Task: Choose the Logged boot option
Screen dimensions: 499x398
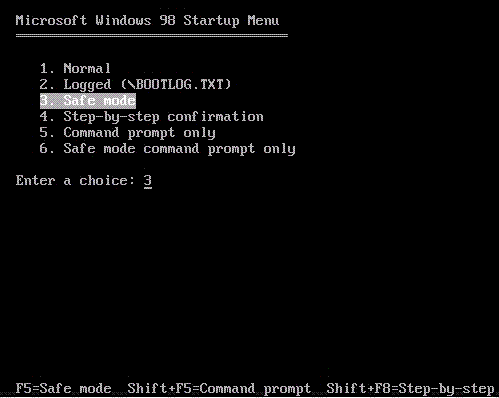Action: click(x=135, y=85)
